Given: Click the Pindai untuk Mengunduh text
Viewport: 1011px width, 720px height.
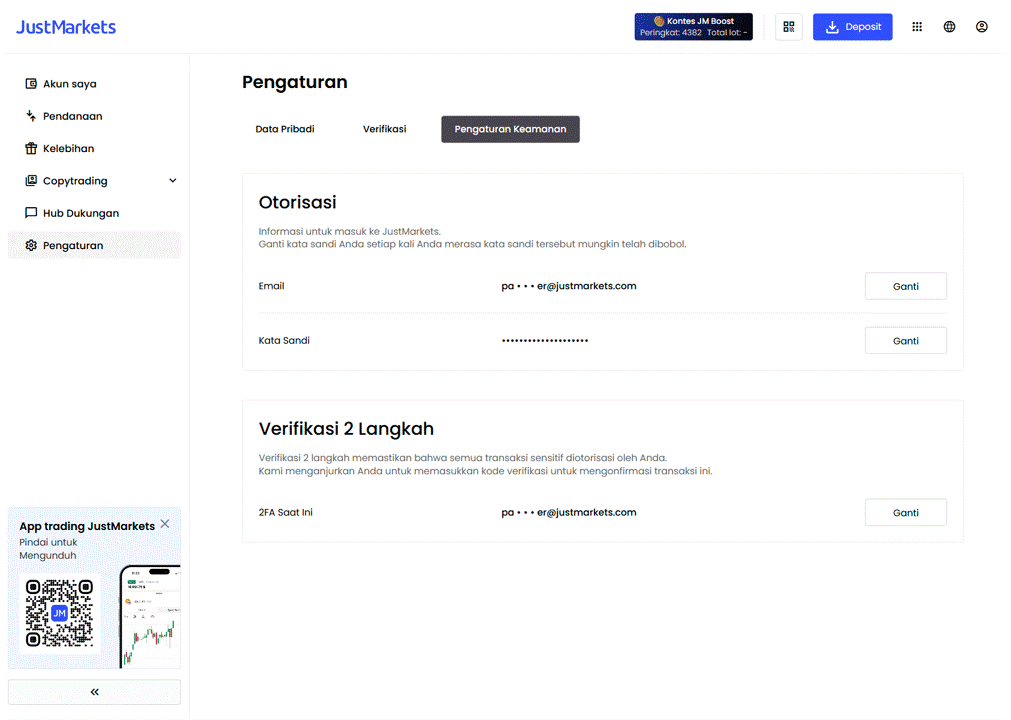Looking at the screenshot, I should (x=48, y=549).
